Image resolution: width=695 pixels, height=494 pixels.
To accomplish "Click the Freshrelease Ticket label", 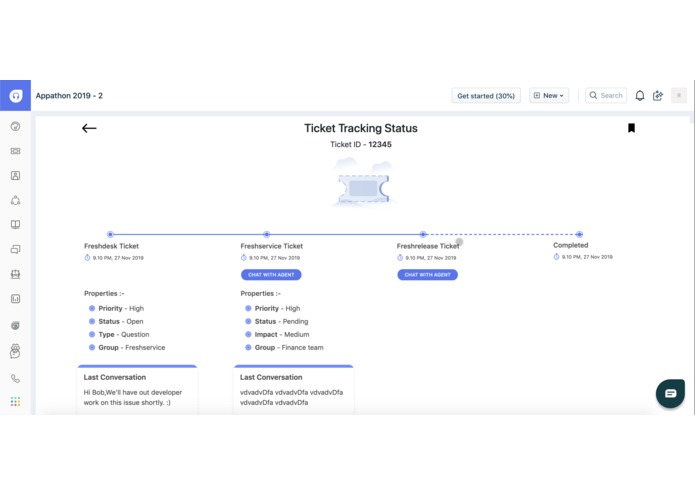I will [428, 246].
